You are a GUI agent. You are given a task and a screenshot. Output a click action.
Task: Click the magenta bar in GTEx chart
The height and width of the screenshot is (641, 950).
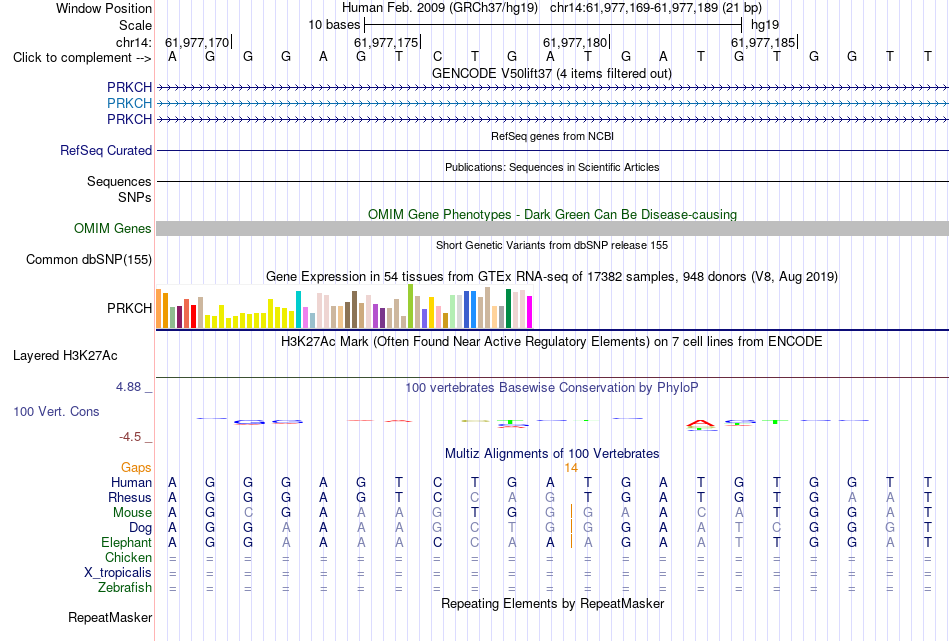tap(530, 312)
